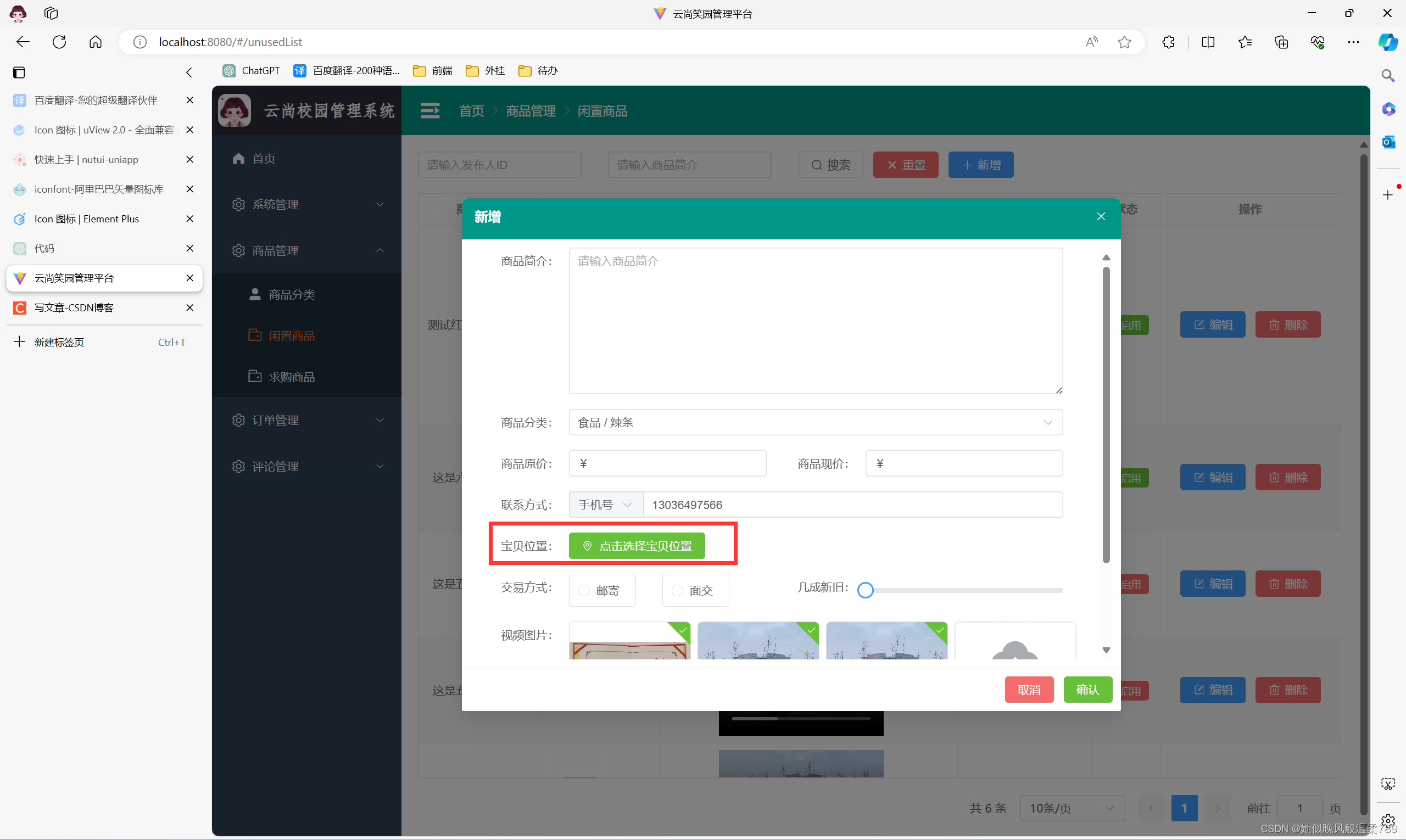Open 求购商品 menu item in sidebar

click(x=291, y=376)
